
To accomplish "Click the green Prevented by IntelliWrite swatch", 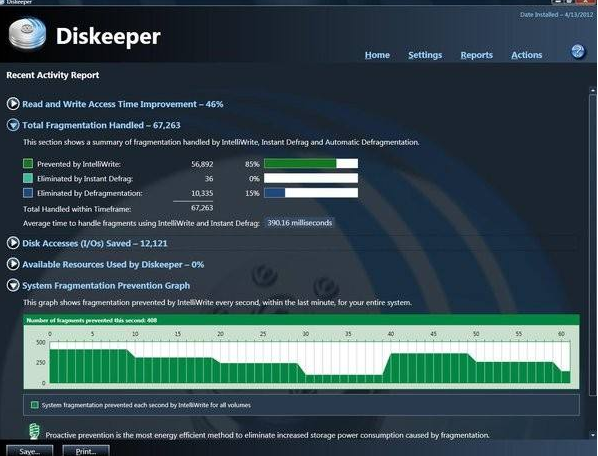I will [28, 164].
